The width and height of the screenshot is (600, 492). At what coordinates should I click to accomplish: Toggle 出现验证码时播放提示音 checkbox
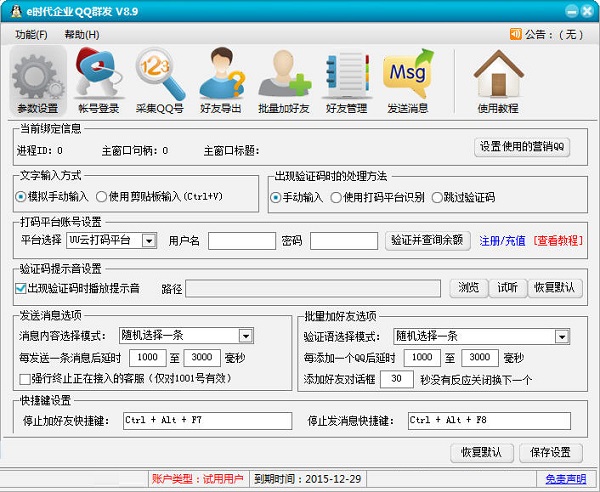point(21,288)
